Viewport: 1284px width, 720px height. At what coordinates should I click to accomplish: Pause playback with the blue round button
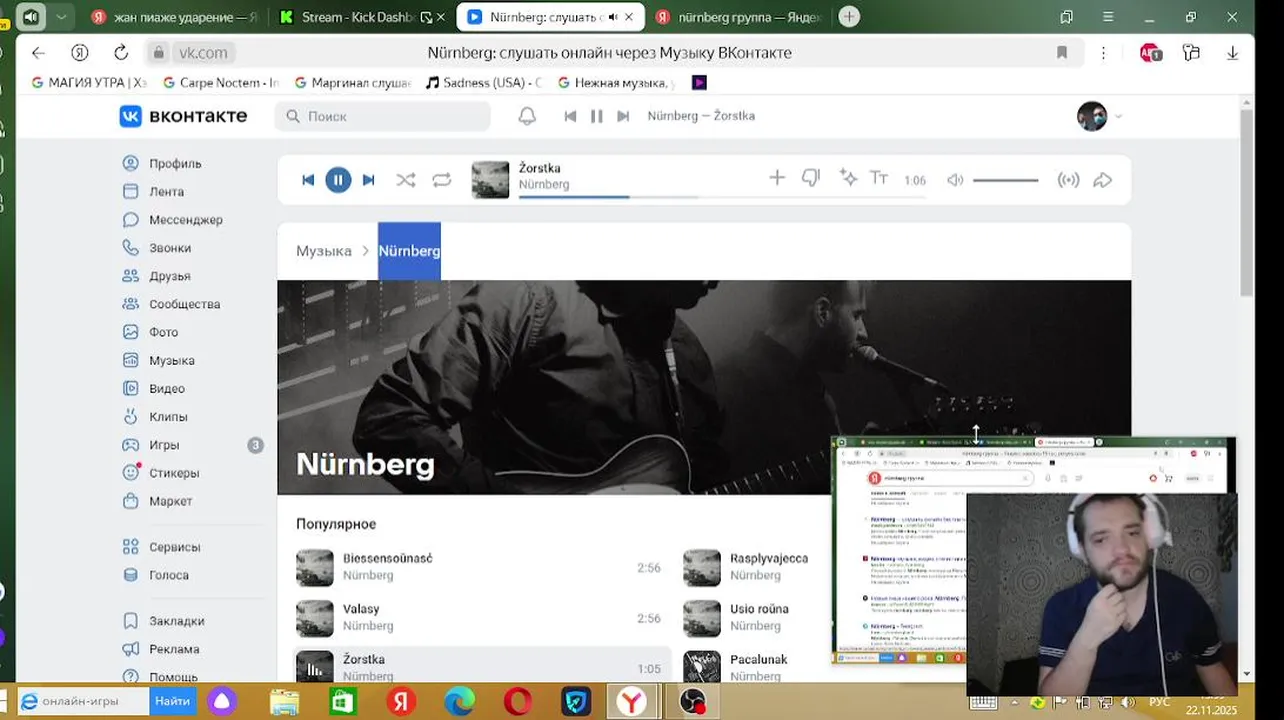pyautogui.click(x=338, y=180)
